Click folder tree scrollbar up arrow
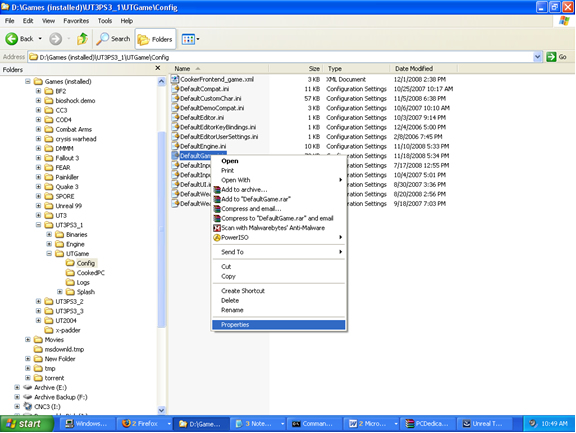This screenshot has width=576, height=433. click(162, 82)
